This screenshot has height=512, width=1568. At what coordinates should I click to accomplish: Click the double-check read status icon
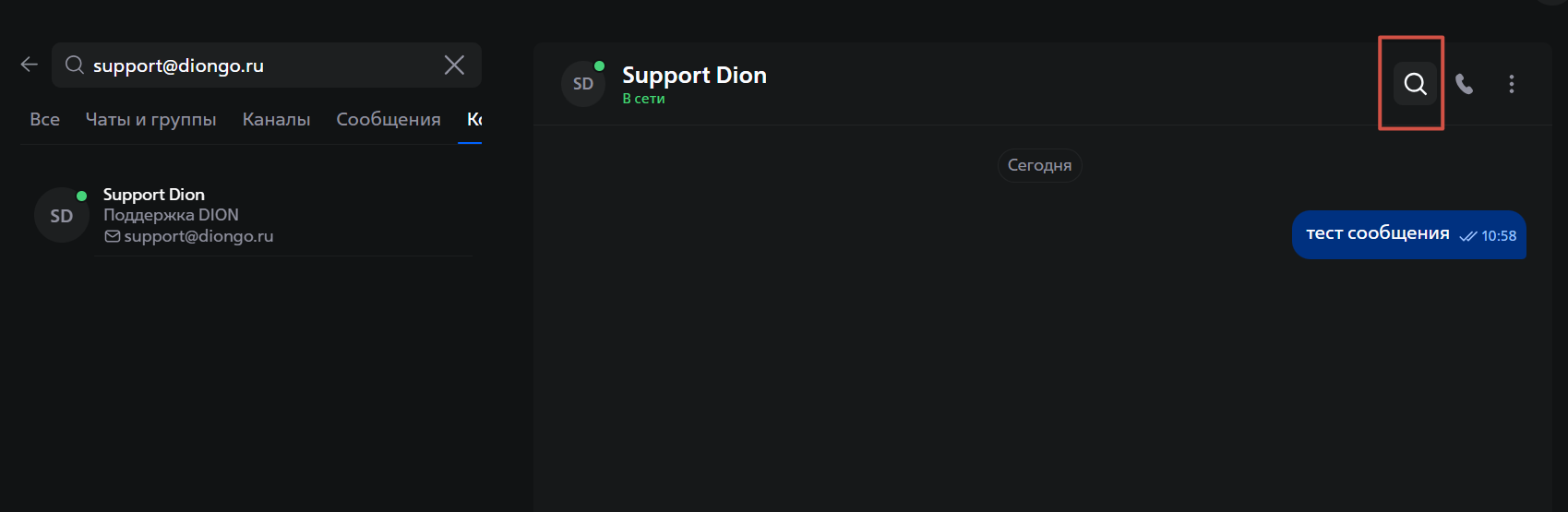(1467, 236)
